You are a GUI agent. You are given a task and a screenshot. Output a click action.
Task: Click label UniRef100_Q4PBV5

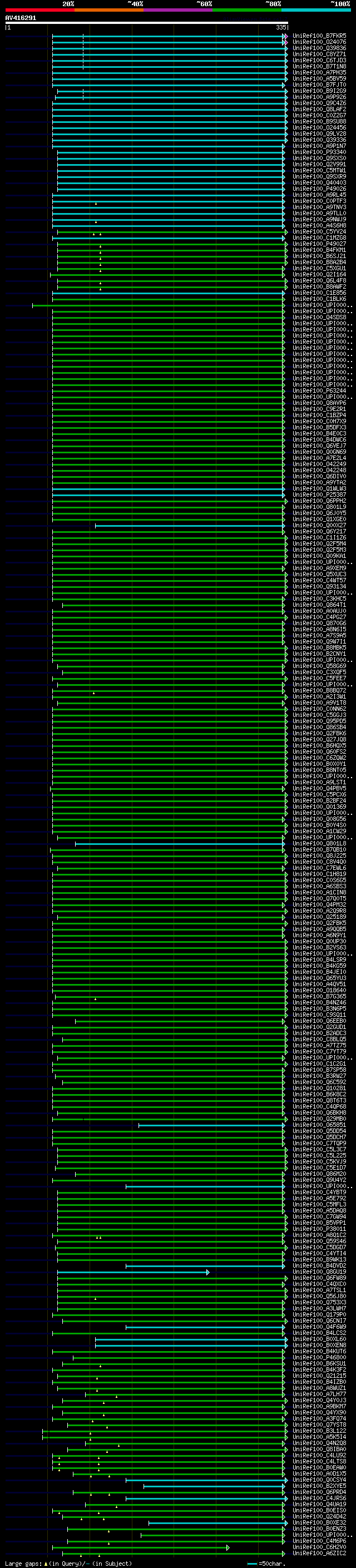[x=319, y=788]
